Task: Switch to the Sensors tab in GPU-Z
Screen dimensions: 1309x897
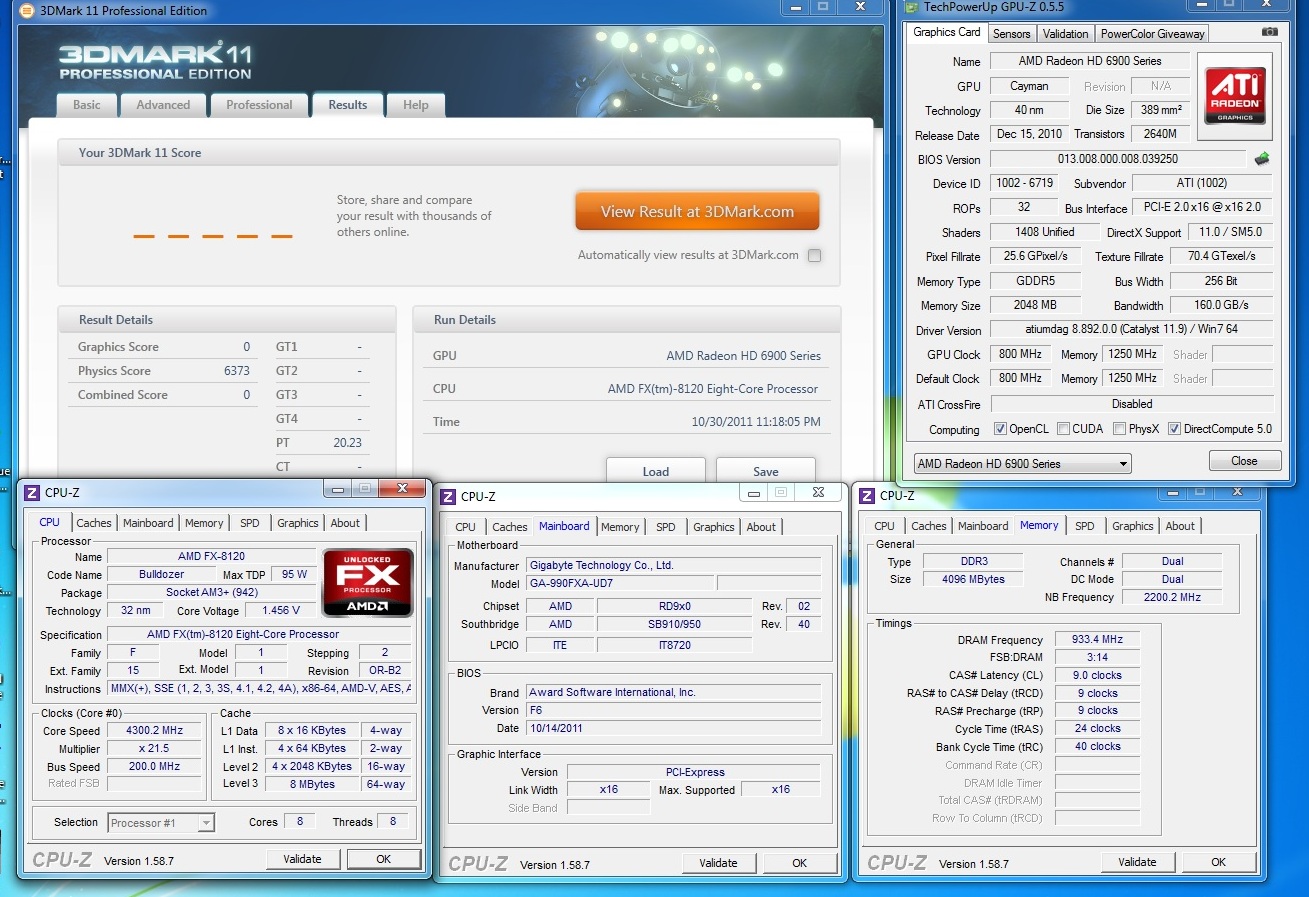Action: point(1011,34)
